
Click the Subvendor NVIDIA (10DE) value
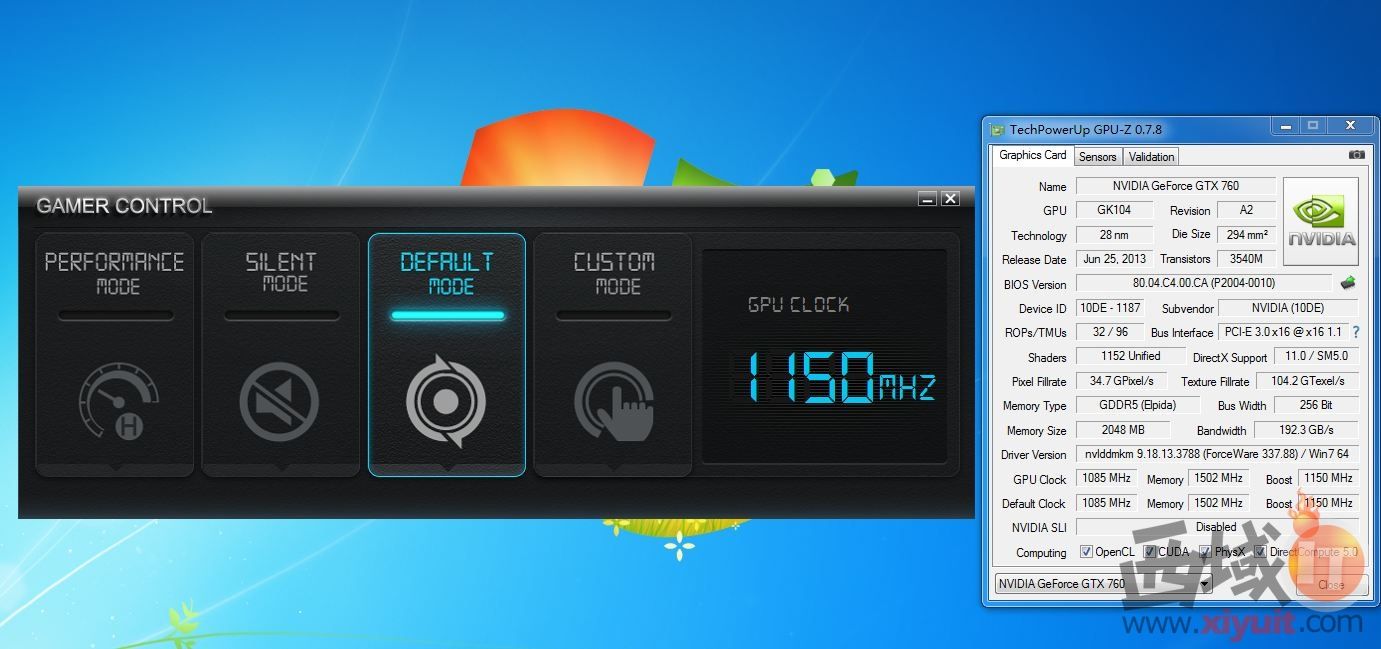[x=1289, y=308]
